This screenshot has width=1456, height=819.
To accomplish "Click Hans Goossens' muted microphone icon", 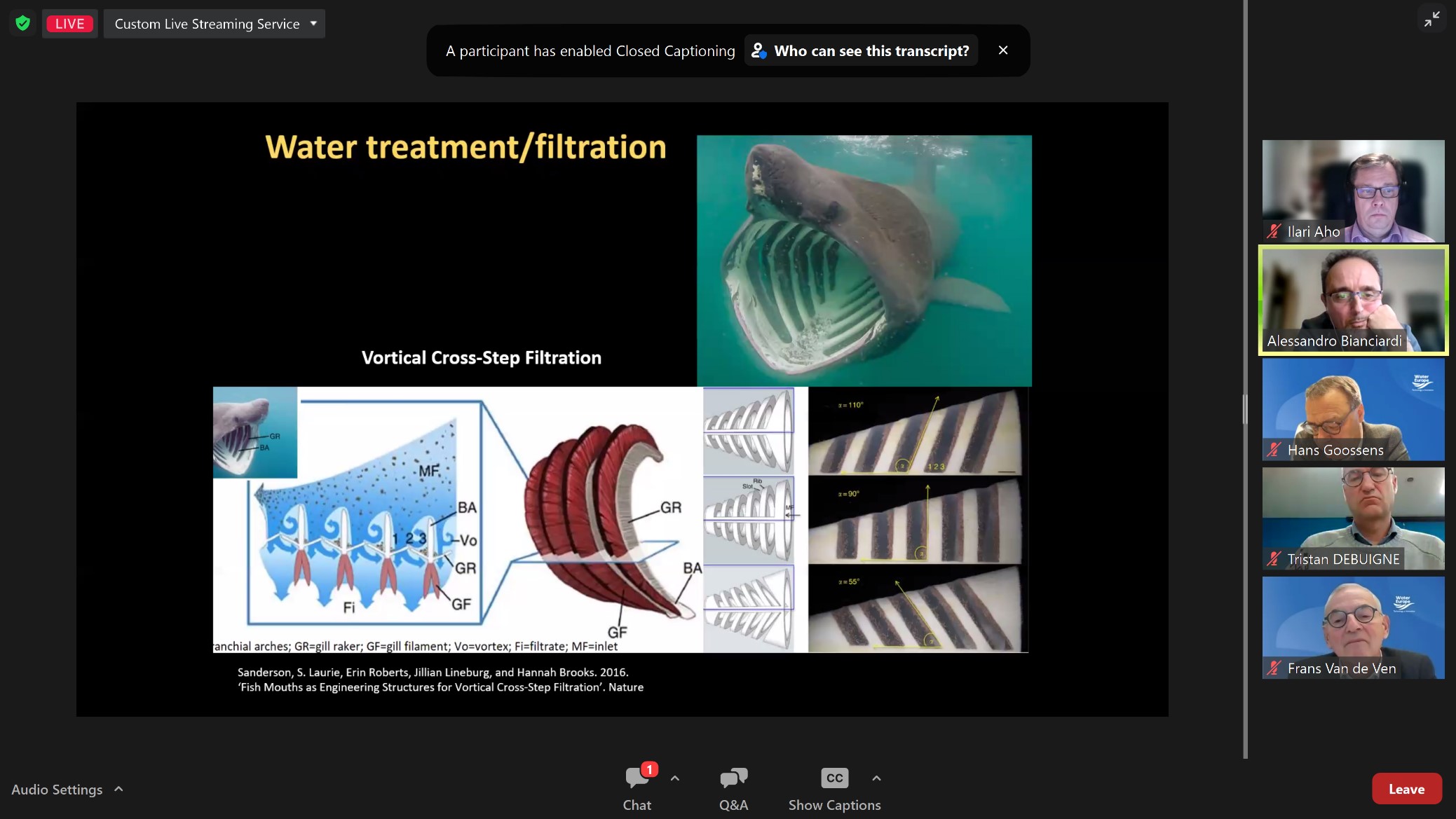I will point(1274,450).
